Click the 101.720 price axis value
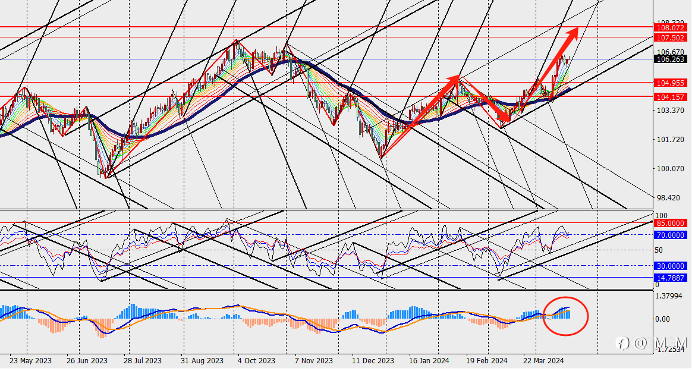This screenshot has width=695, height=370. pyautogui.click(x=670, y=140)
